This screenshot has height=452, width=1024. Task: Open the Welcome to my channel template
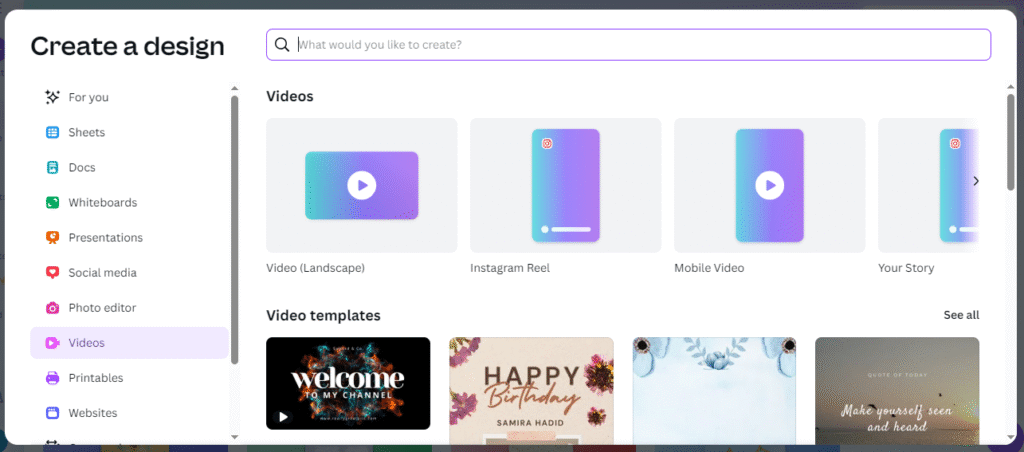pos(348,383)
